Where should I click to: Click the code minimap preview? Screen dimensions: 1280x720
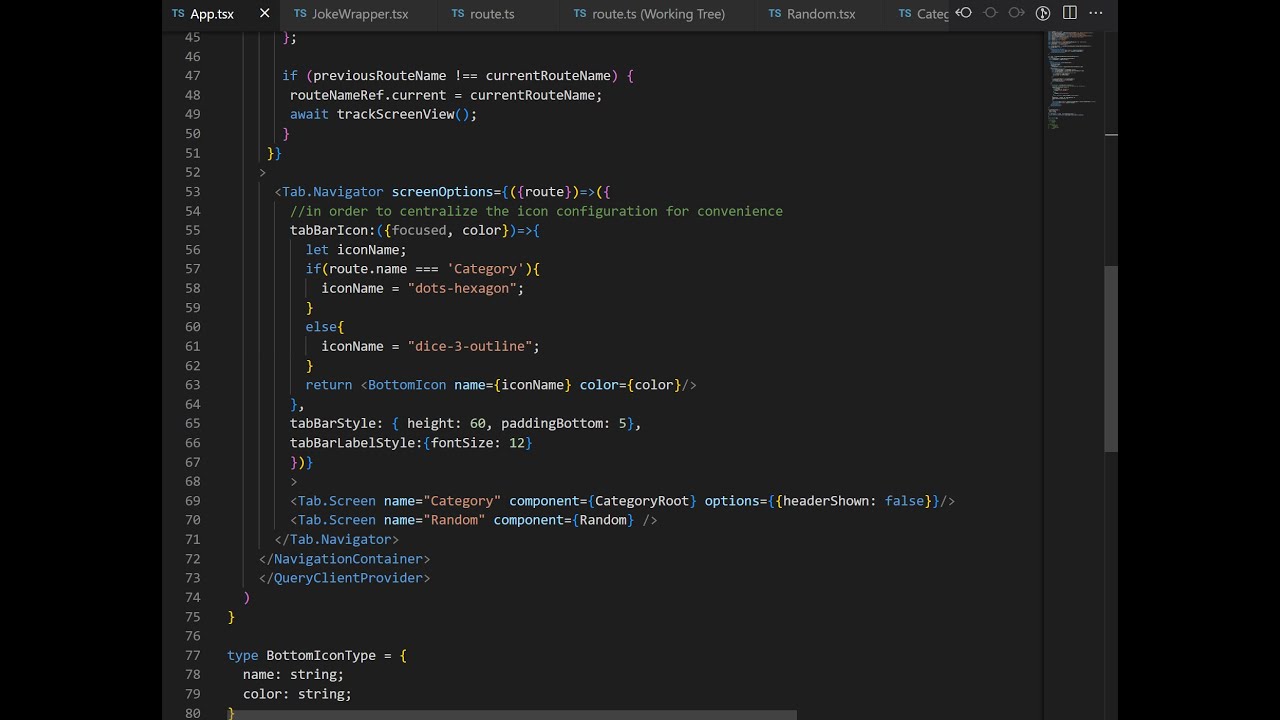point(1073,80)
